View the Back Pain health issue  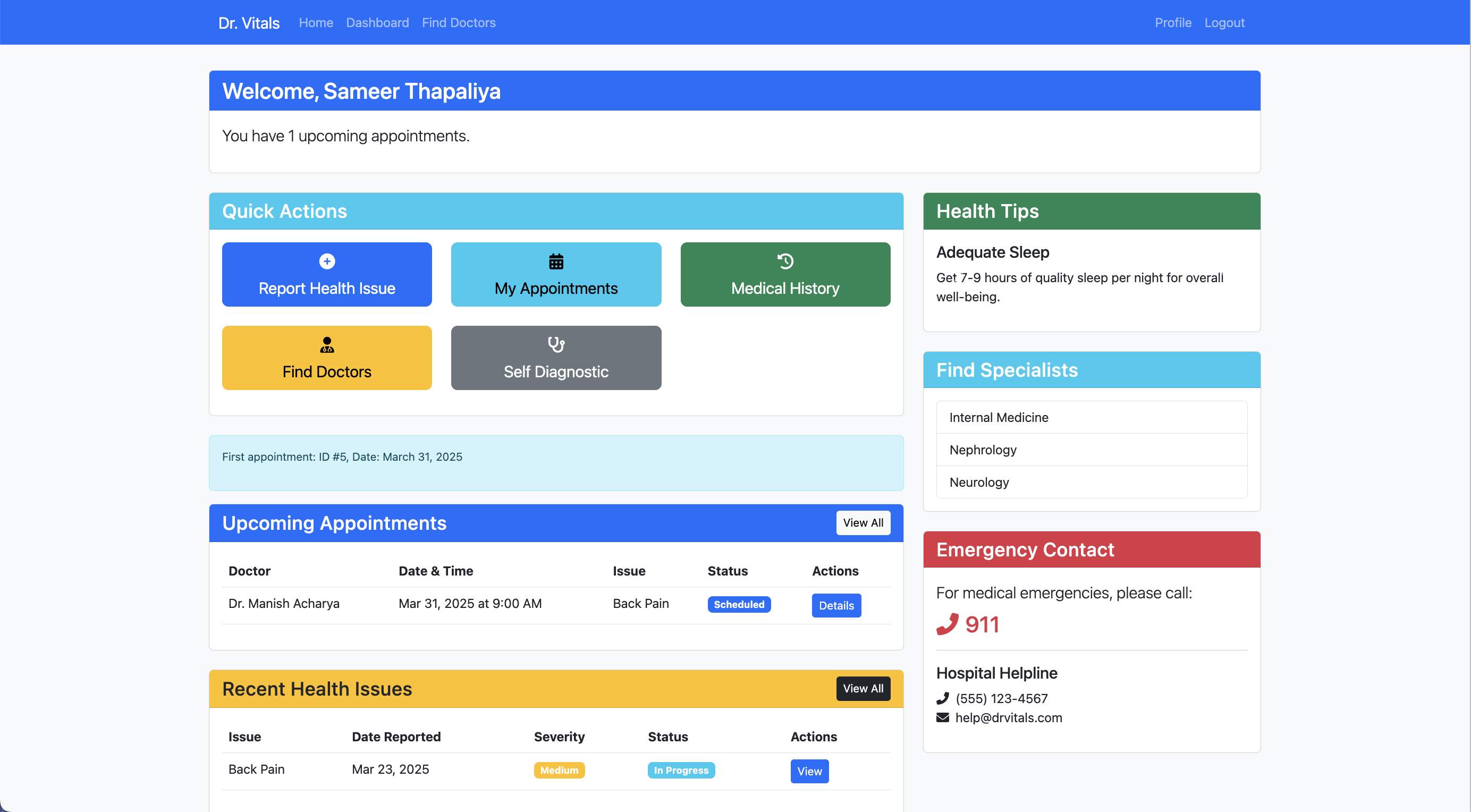pos(809,771)
